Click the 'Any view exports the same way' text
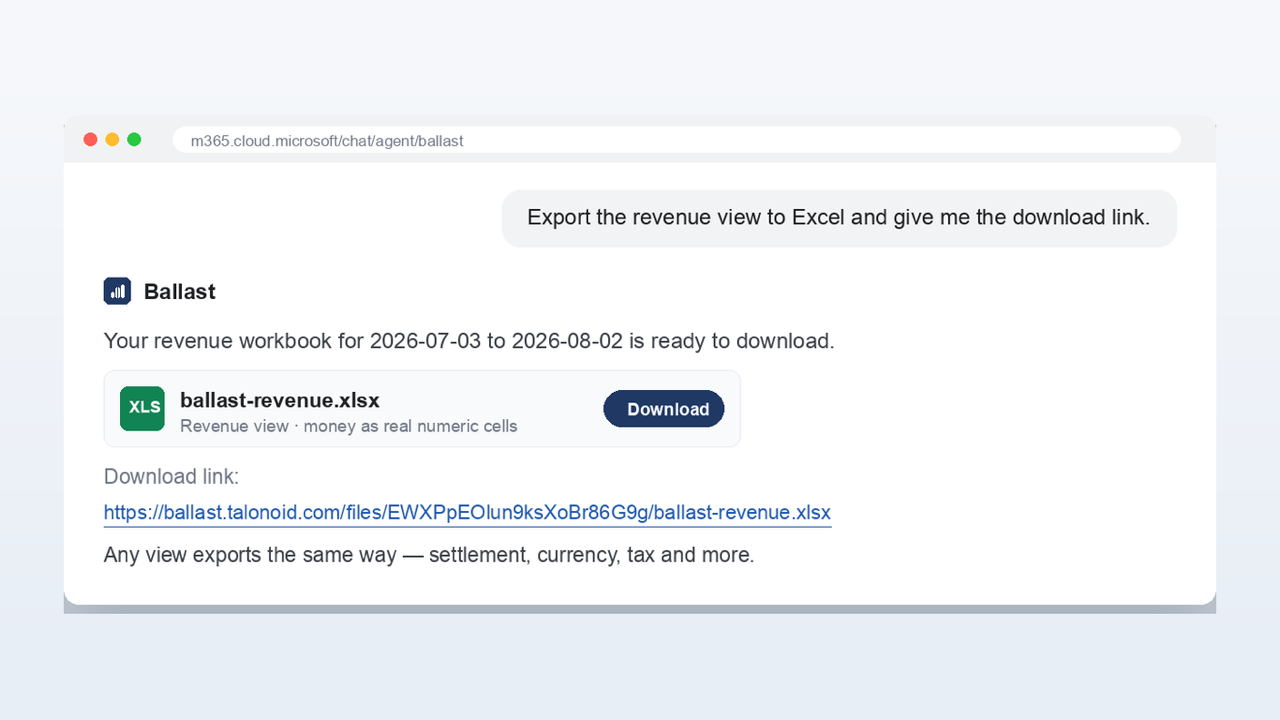This screenshot has height=720, width=1280. (429, 555)
